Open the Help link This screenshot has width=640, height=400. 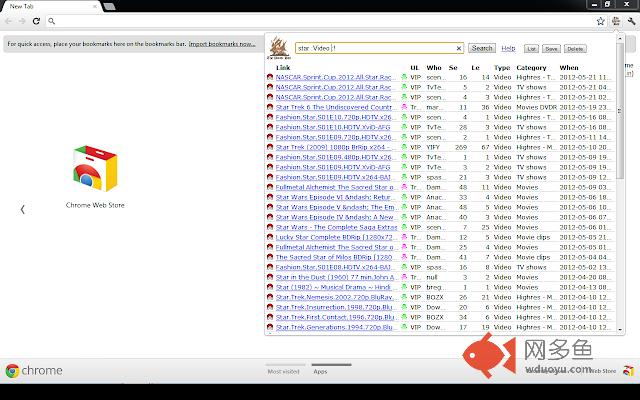(x=508, y=48)
